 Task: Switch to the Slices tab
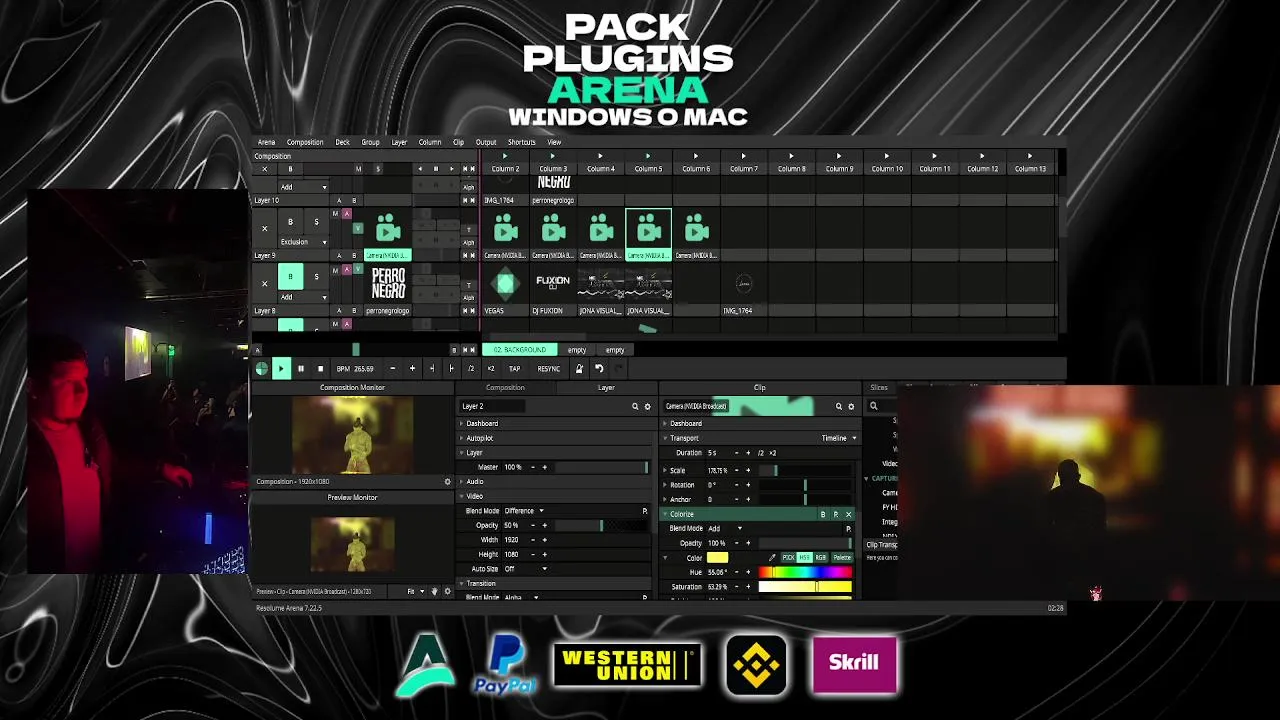(x=879, y=388)
